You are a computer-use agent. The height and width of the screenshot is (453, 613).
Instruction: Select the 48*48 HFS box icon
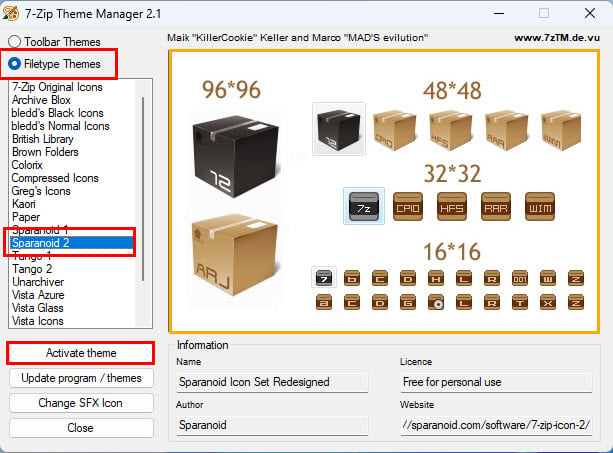(x=450, y=130)
